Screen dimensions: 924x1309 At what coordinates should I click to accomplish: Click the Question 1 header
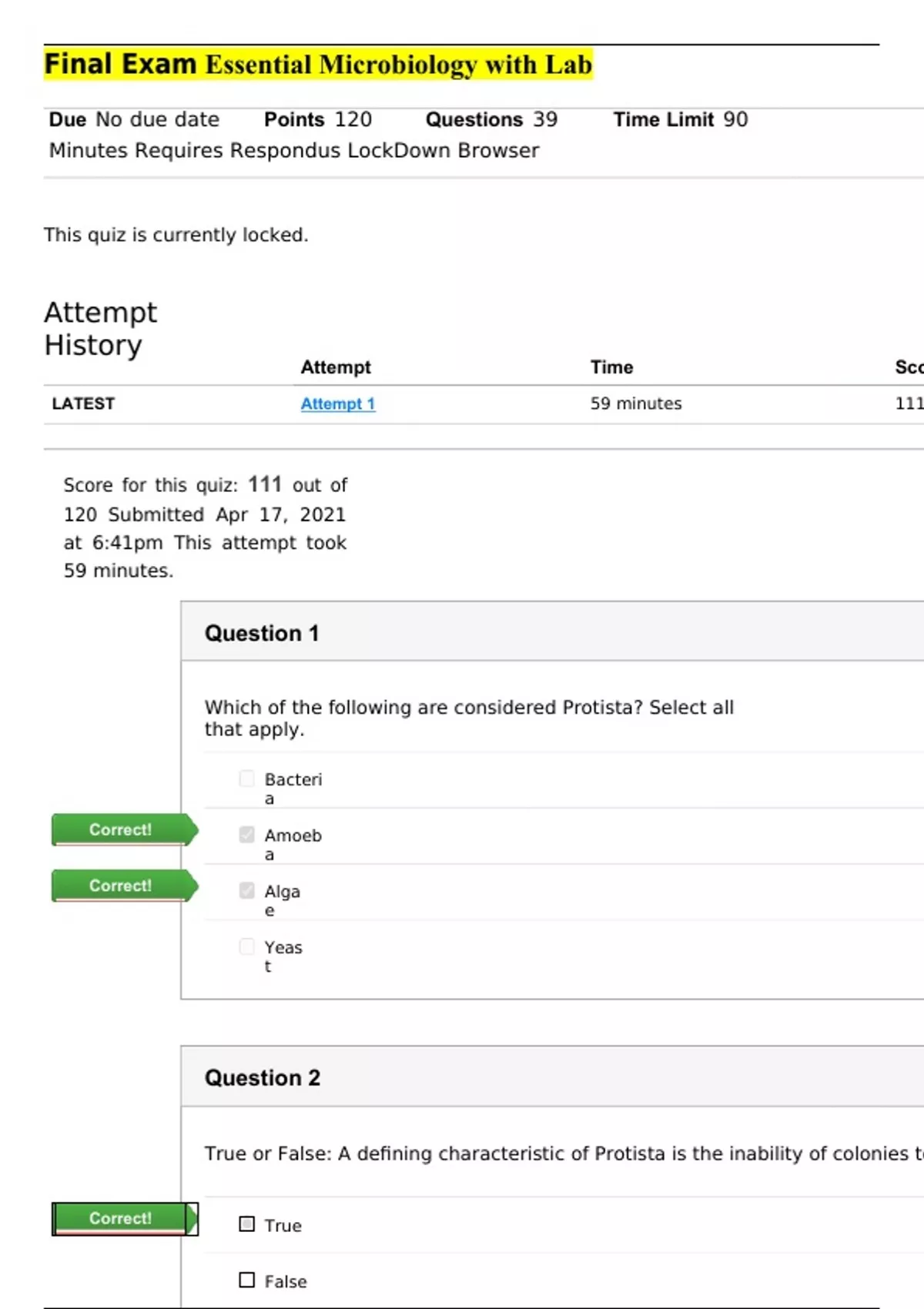262,633
